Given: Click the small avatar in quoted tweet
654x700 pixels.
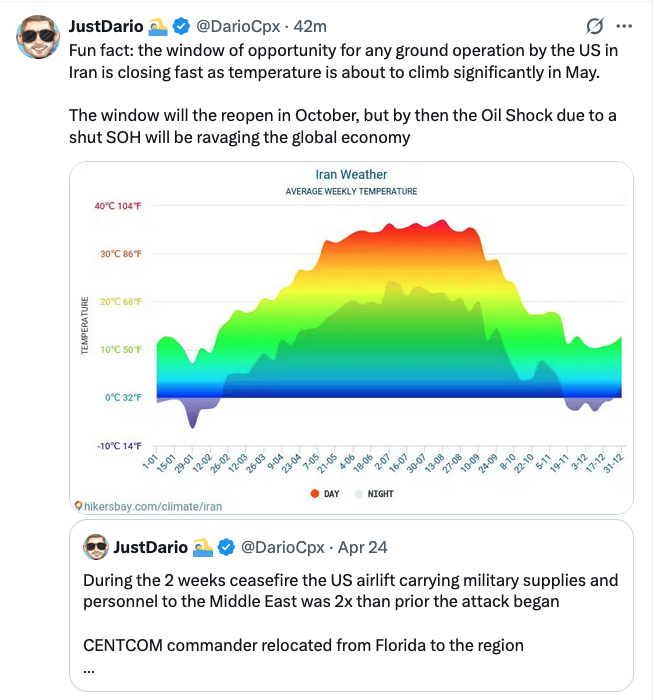Looking at the screenshot, I should 95,547.
